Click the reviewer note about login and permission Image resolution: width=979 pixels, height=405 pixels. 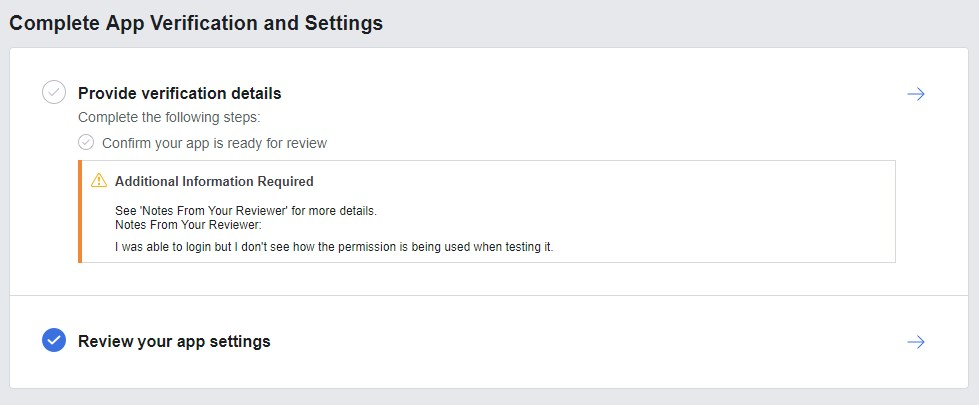[x=334, y=246]
